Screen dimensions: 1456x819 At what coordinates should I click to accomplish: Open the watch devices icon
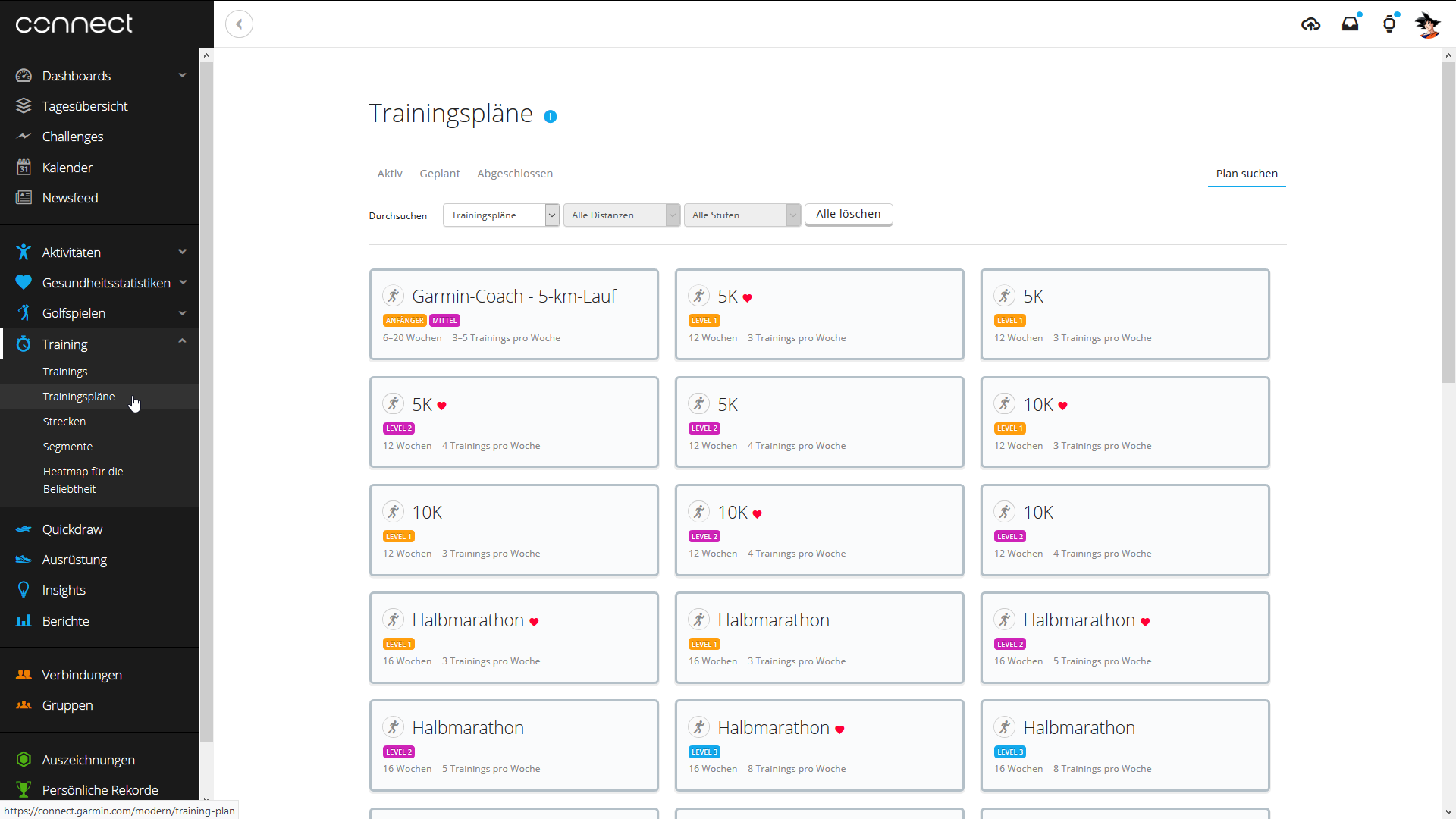coord(1389,24)
